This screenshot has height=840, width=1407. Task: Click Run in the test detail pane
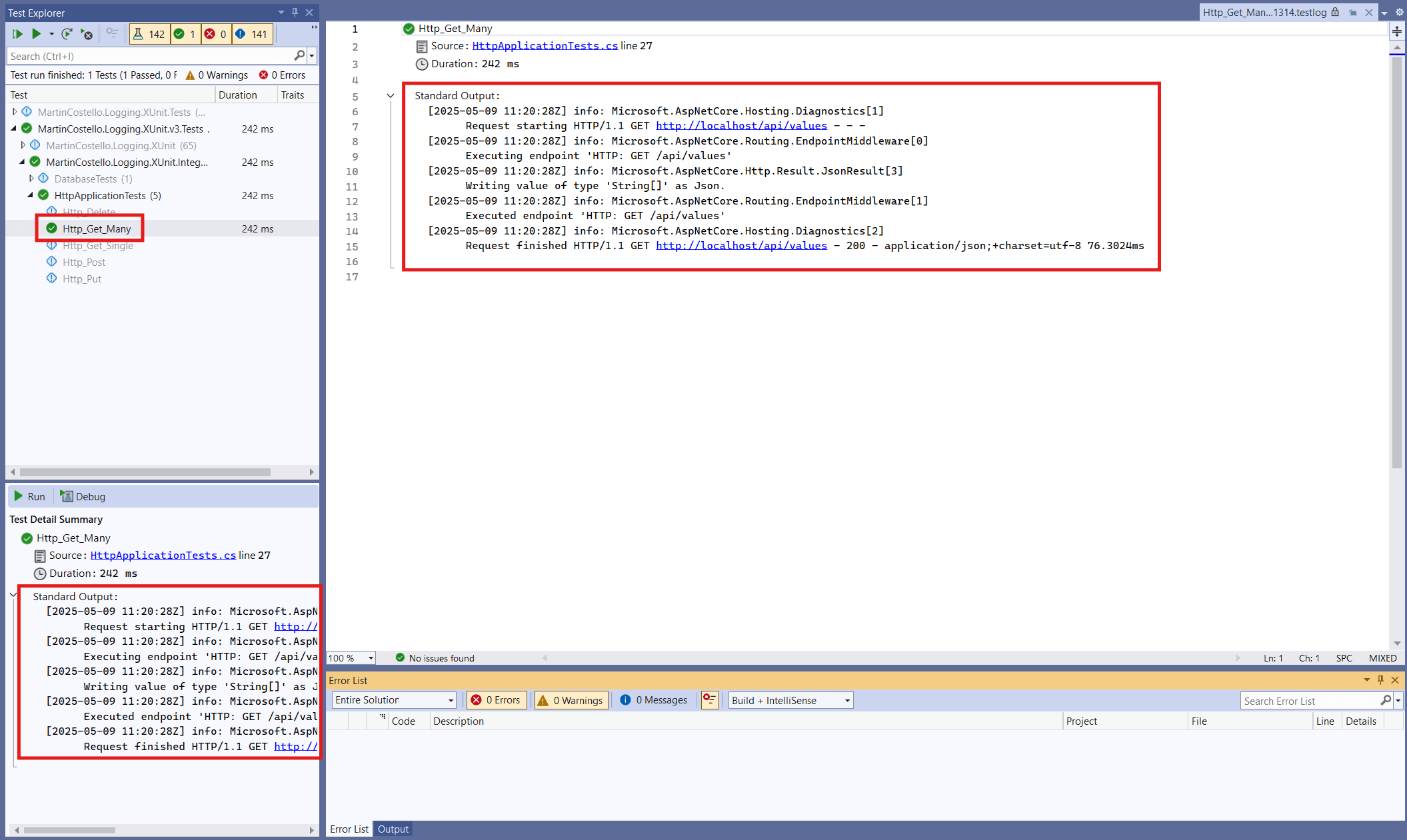pyautogui.click(x=29, y=496)
